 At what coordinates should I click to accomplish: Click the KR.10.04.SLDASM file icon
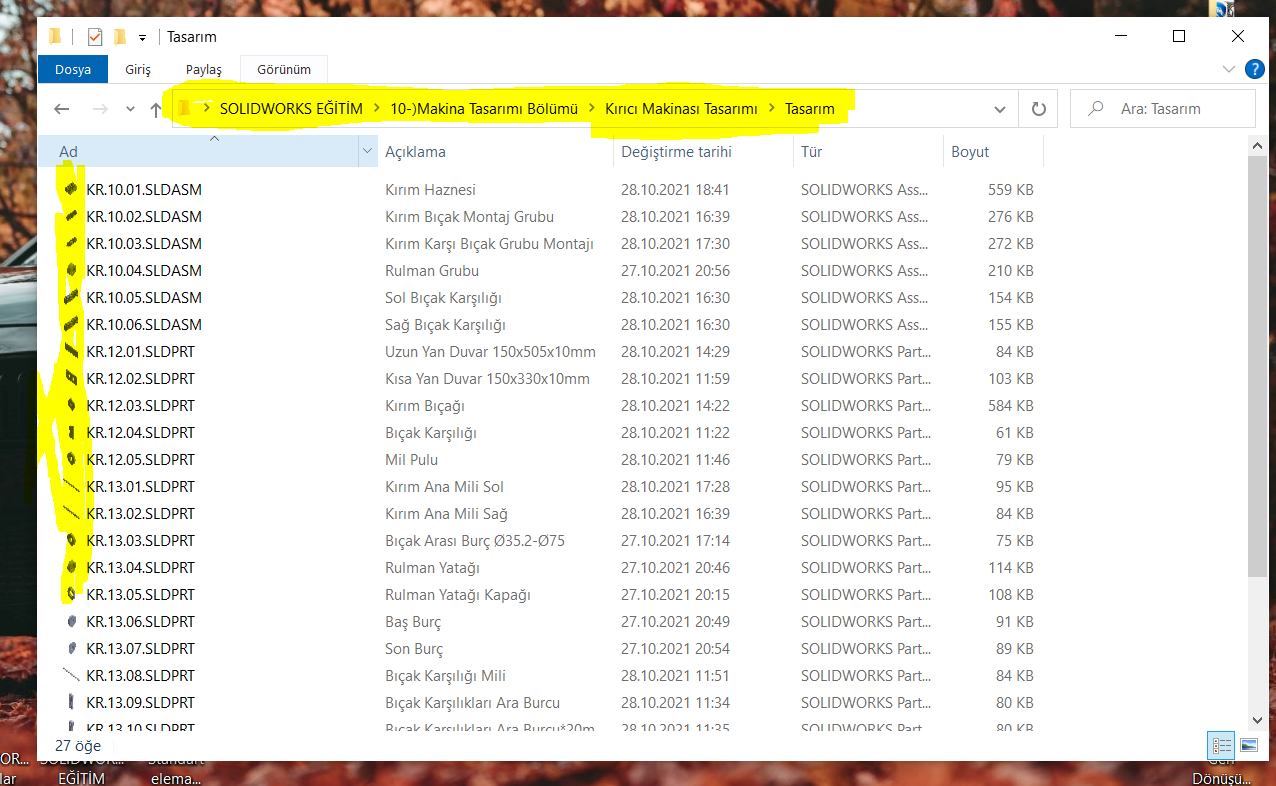70,270
